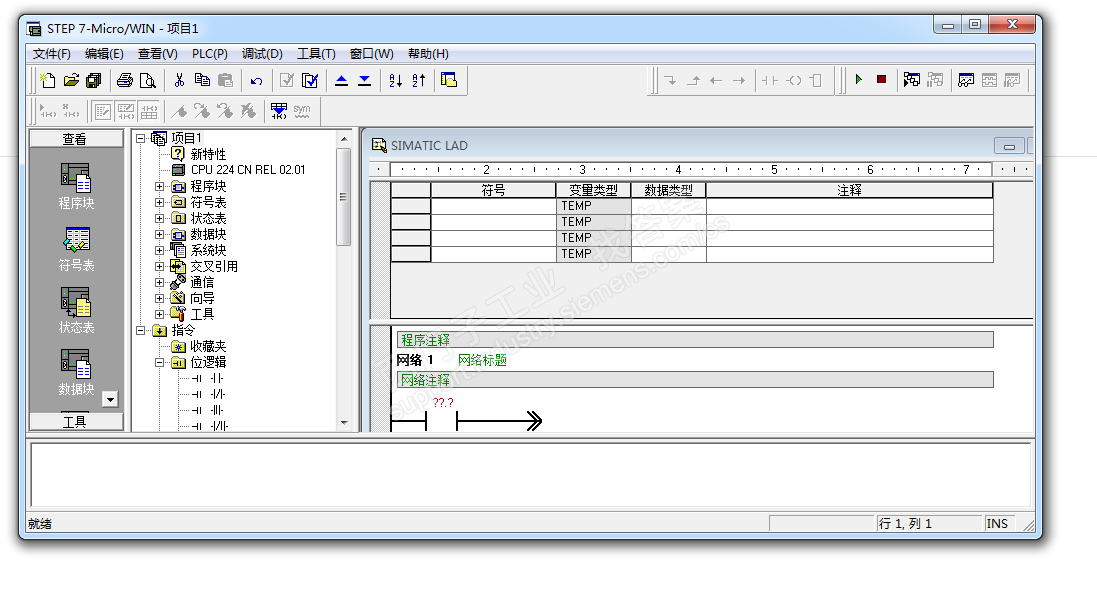Open the 查看(V) menu
This screenshot has width=1097, height=604.
click(157, 54)
